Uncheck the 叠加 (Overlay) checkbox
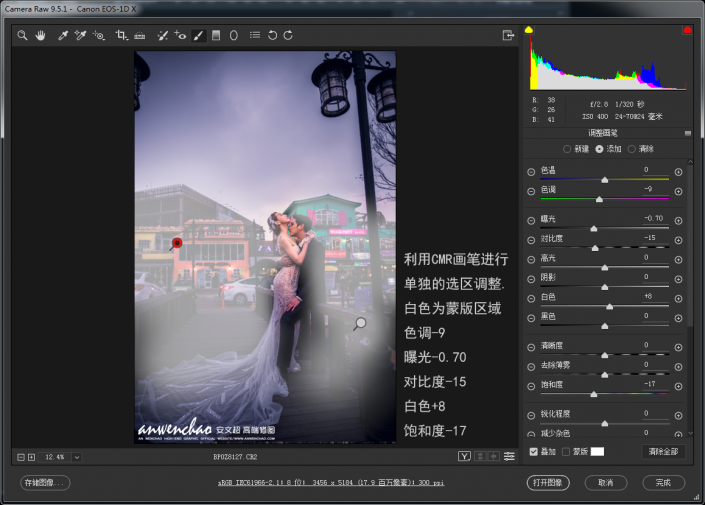 click(x=532, y=451)
